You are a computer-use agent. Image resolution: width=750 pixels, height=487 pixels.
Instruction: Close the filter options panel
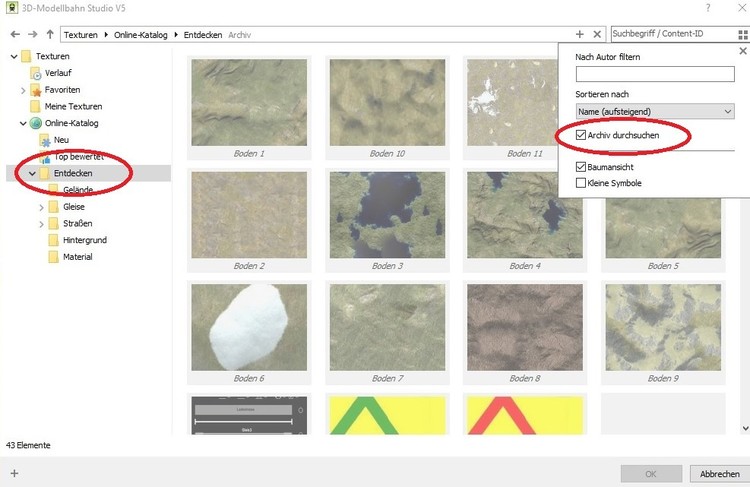click(x=743, y=51)
